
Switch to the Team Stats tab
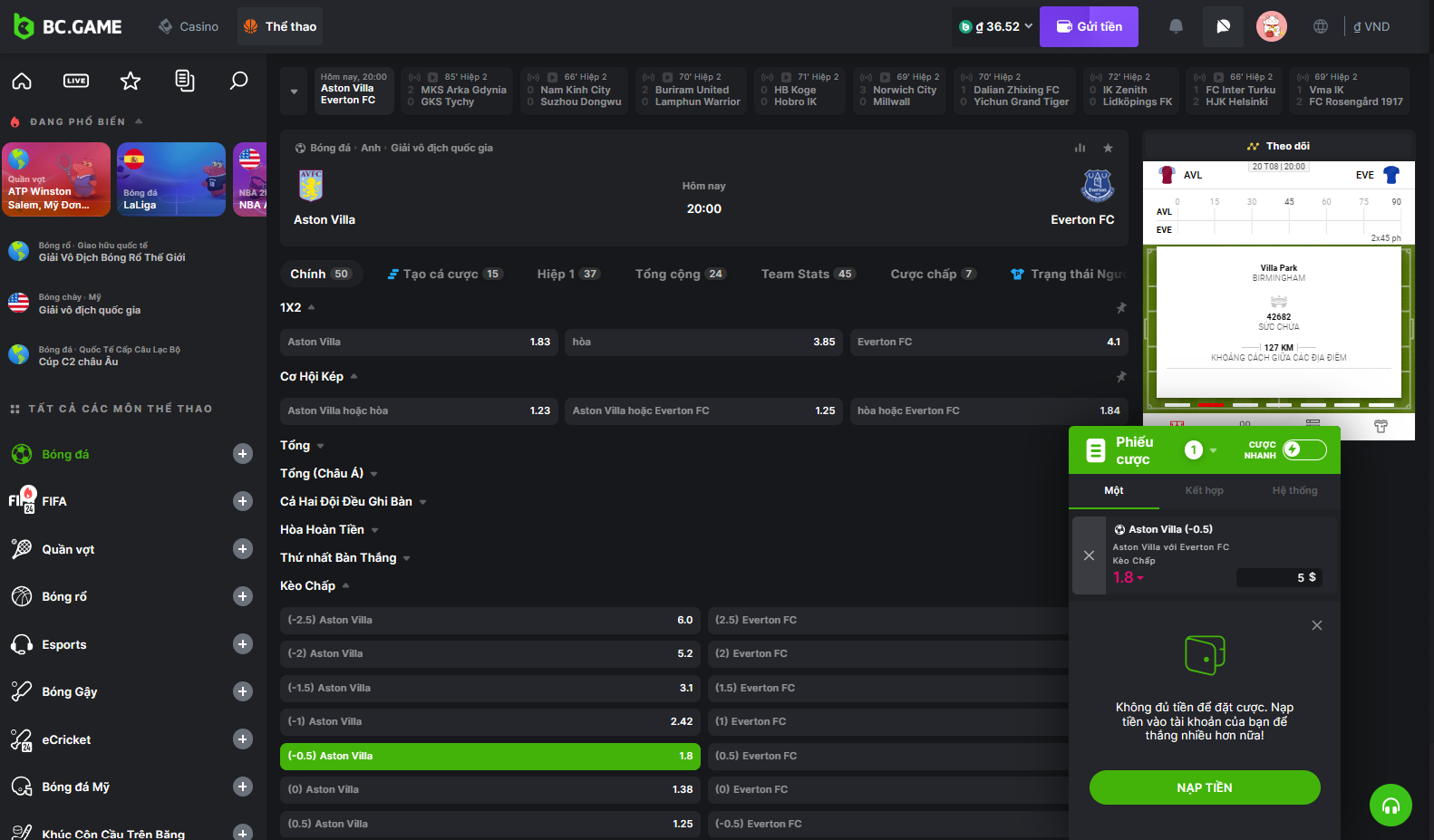pos(808,274)
